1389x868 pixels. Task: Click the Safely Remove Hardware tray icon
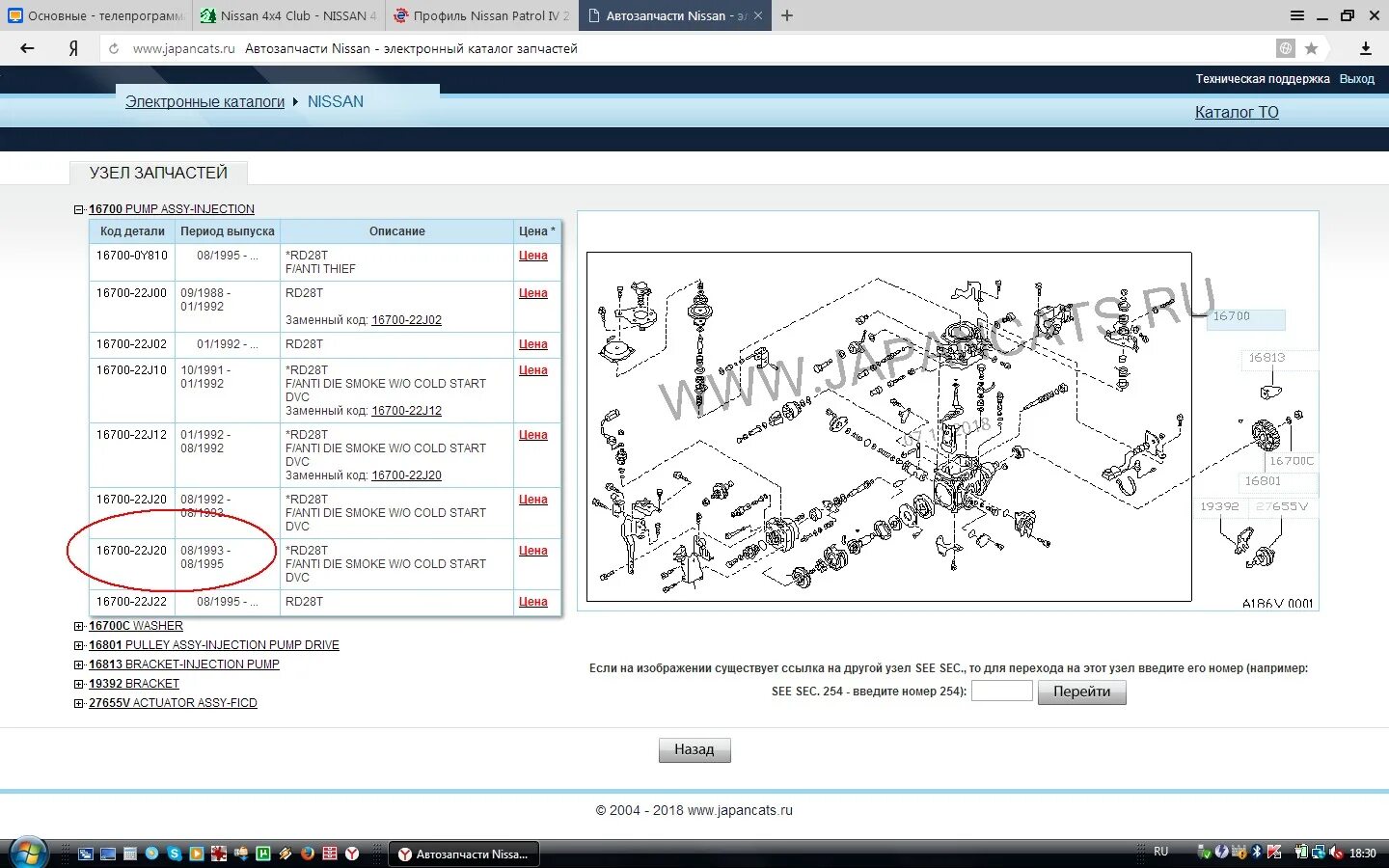click(1204, 853)
